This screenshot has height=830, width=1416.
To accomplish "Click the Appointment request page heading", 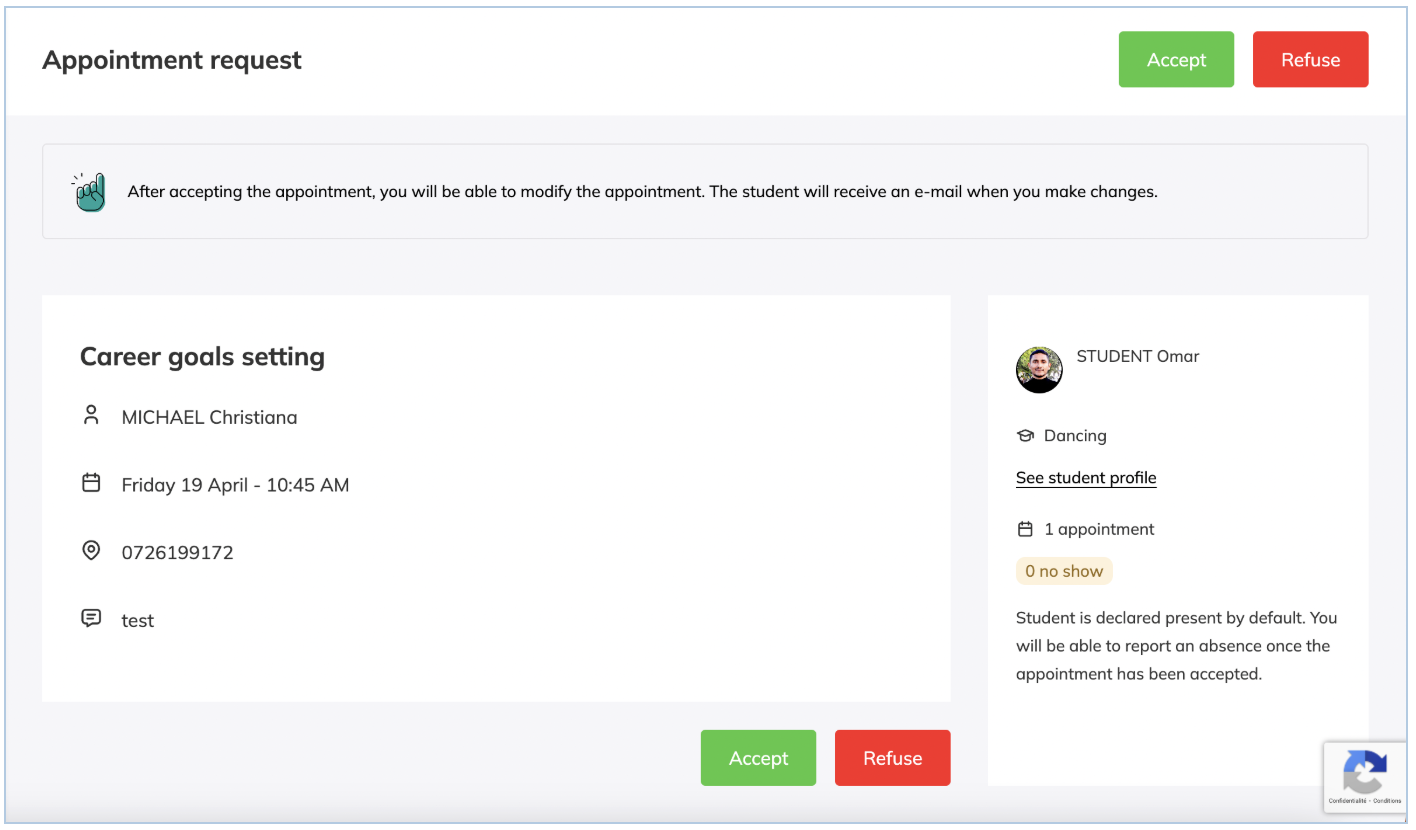I will 172,60.
